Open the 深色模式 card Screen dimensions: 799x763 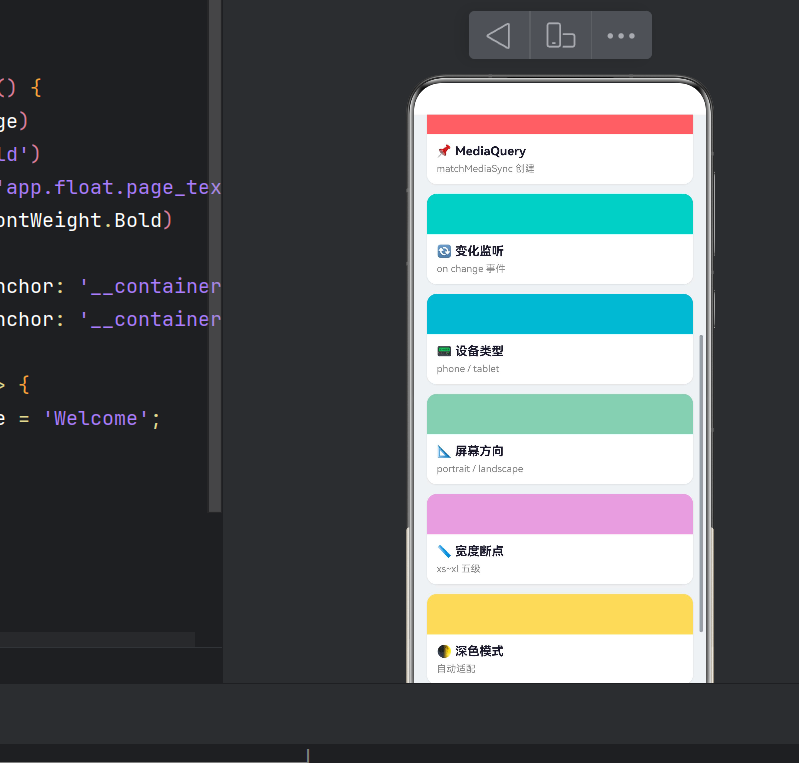(560, 638)
